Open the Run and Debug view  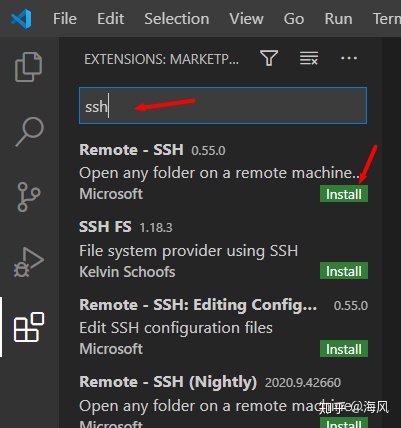[x=29, y=262]
